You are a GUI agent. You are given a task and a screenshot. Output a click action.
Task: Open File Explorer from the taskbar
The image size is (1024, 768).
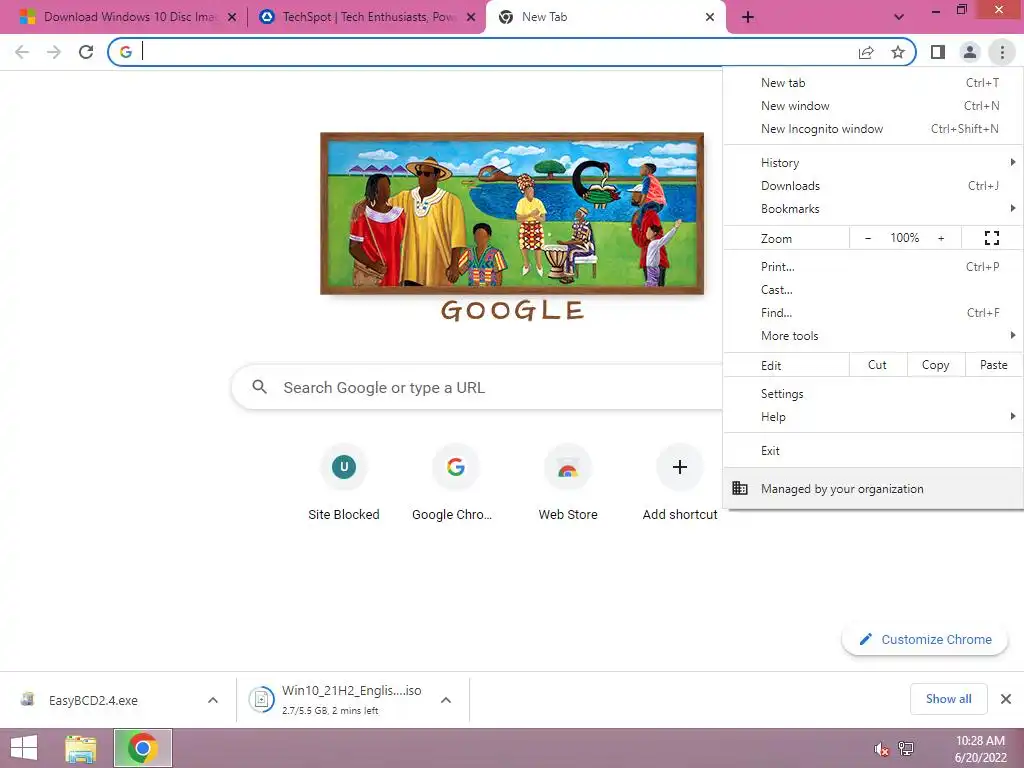click(x=81, y=748)
